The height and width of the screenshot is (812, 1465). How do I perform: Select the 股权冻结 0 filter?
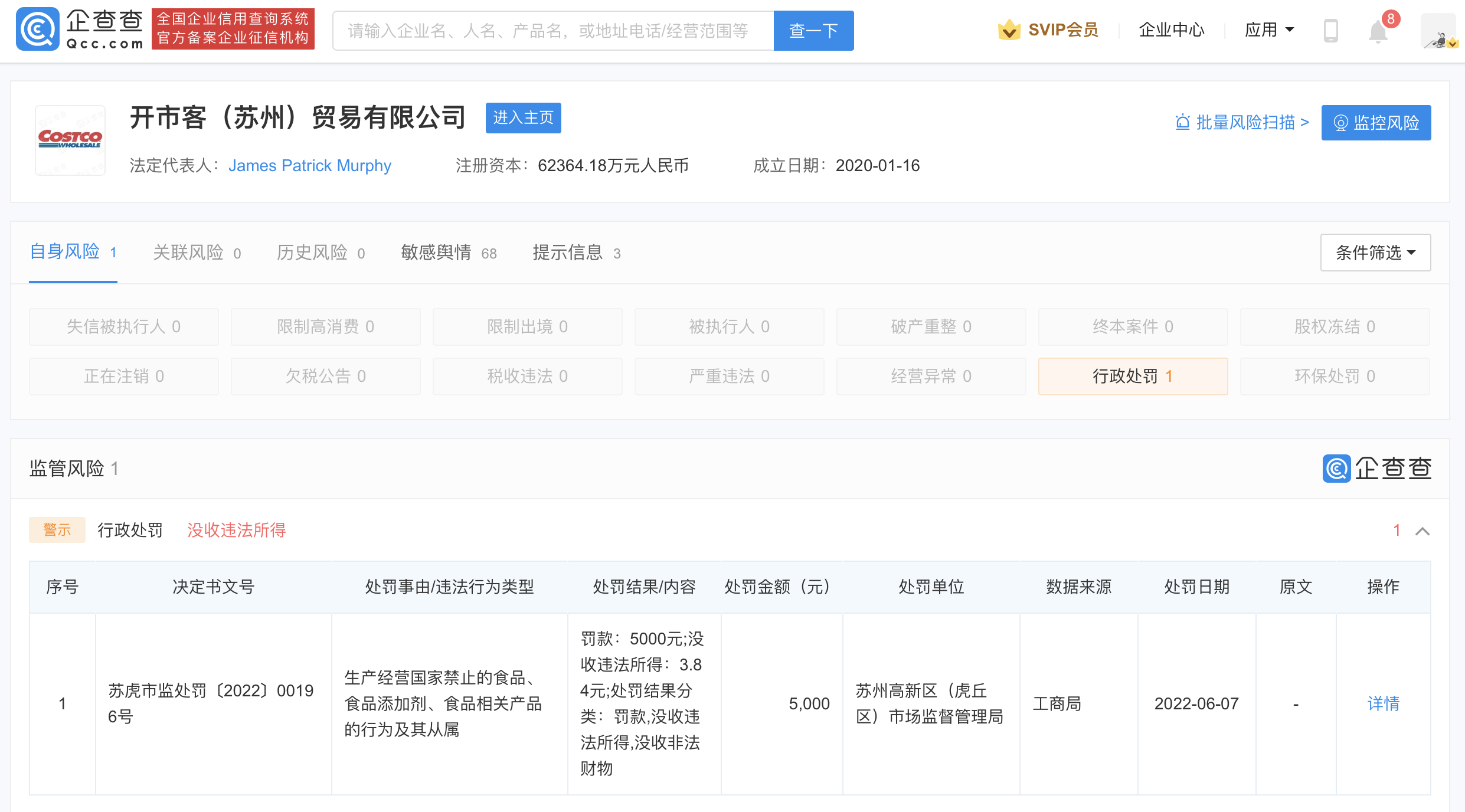pyautogui.click(x=1335, y=327)
